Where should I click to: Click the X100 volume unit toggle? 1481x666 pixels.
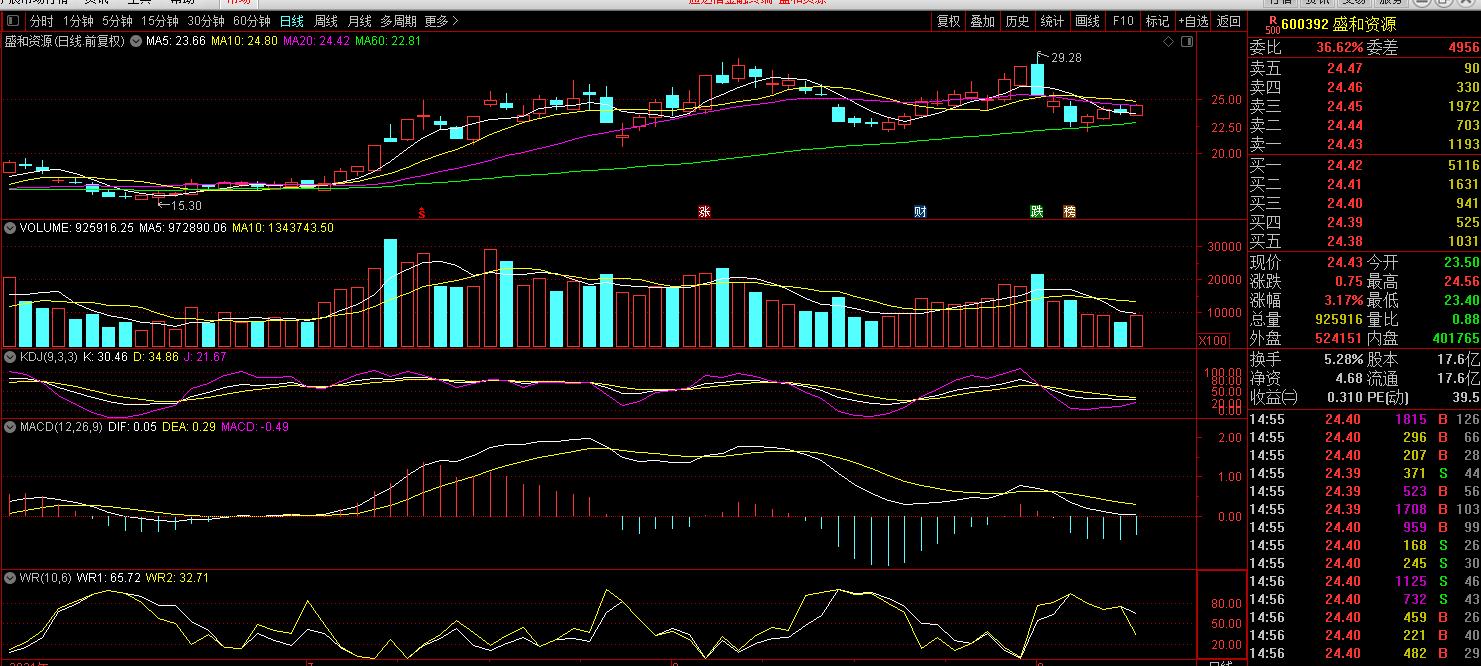click(1212, 341)
